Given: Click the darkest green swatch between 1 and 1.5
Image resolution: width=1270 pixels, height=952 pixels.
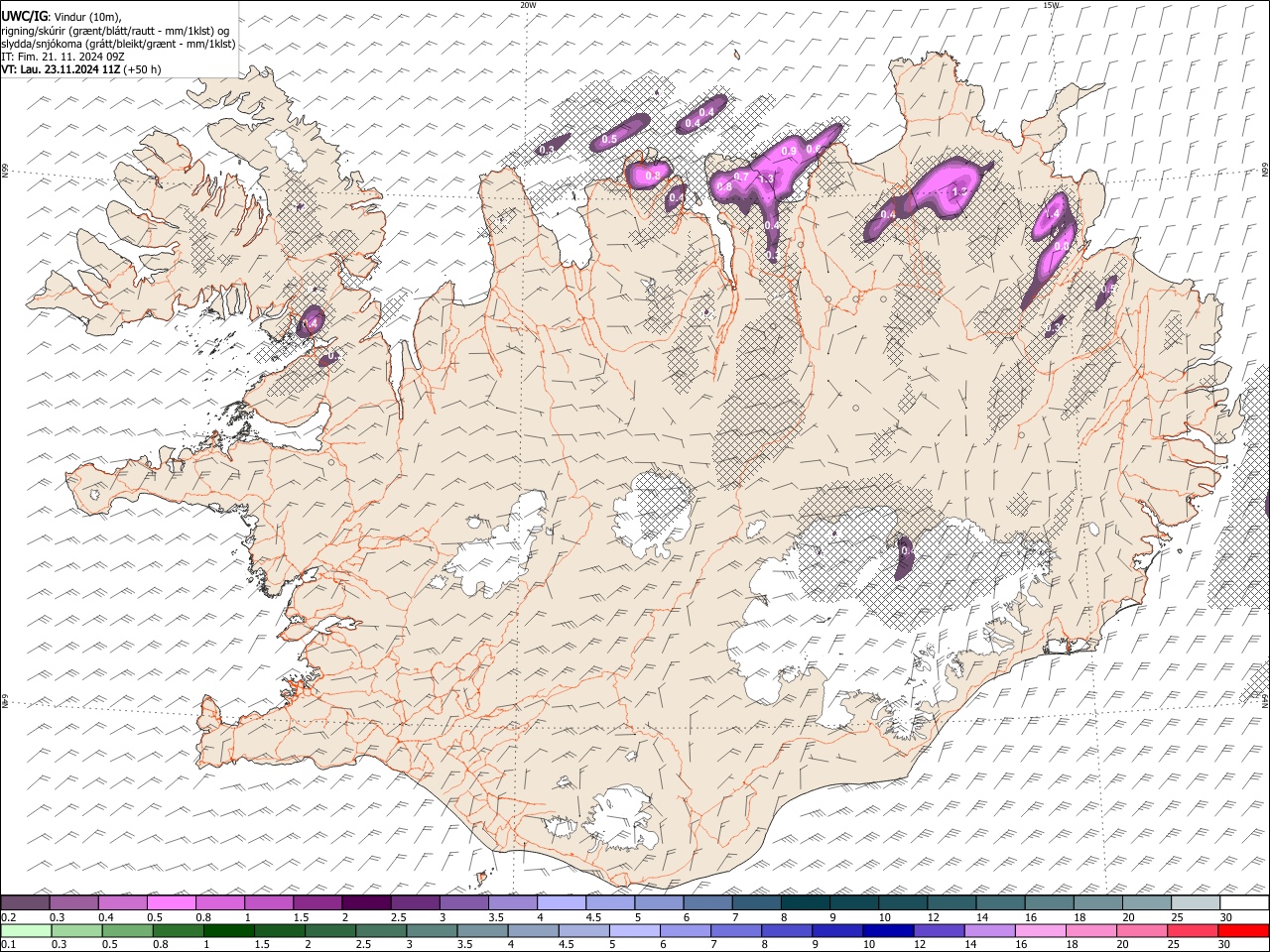Looking at the screenshot, I should pos(228,930).
